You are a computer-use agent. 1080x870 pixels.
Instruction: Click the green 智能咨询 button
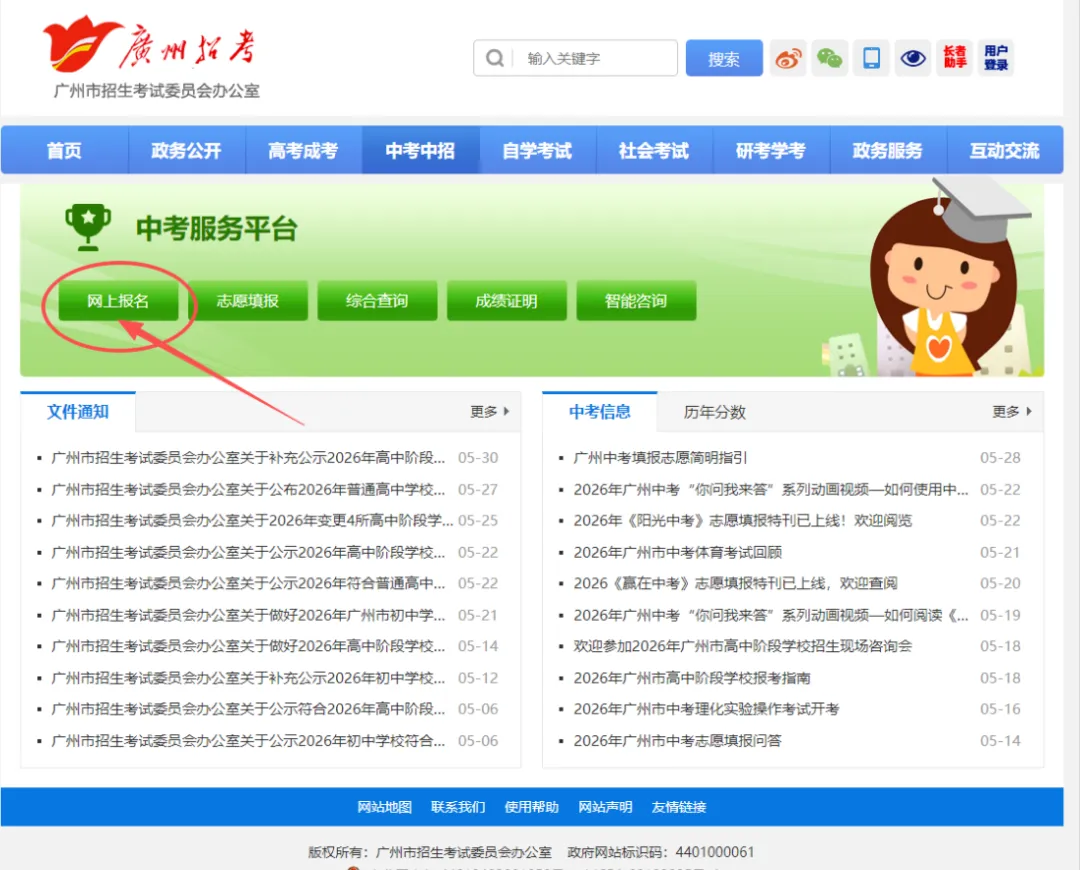pos(636,300)
